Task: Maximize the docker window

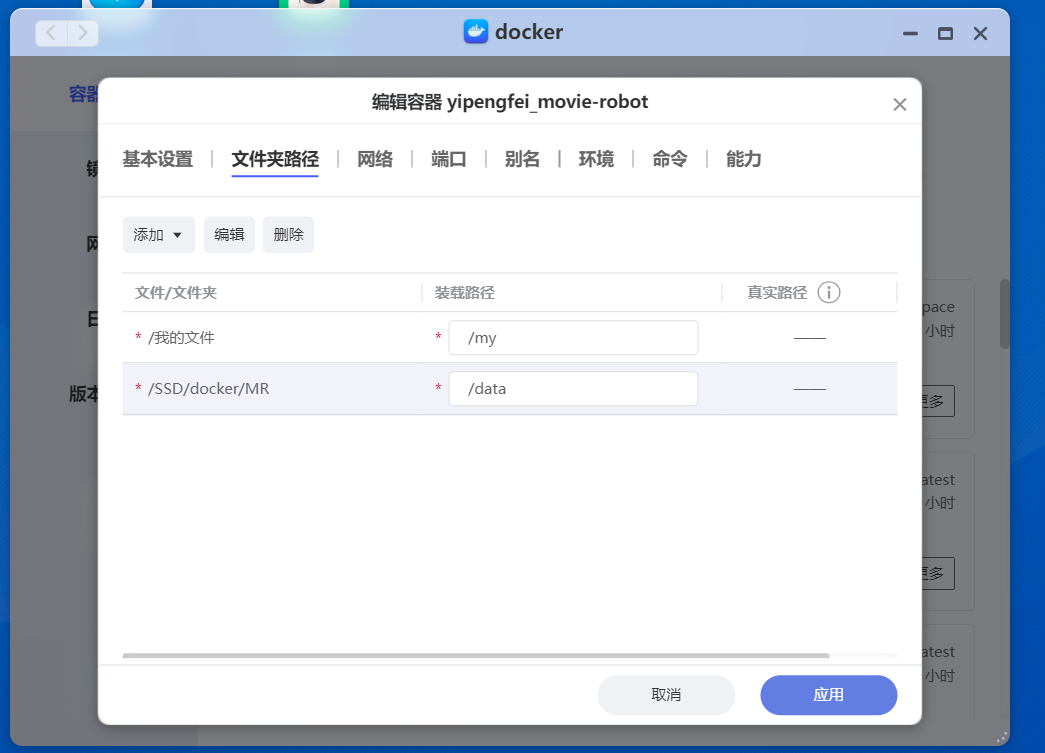Action: pos(945,33)
